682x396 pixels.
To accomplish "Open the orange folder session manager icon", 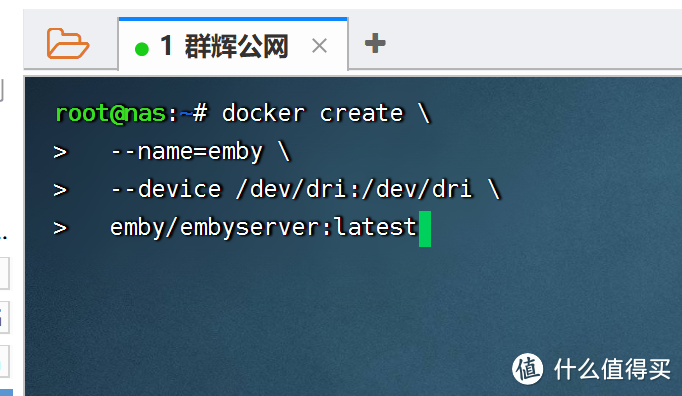I will click(x=68, y=44).
